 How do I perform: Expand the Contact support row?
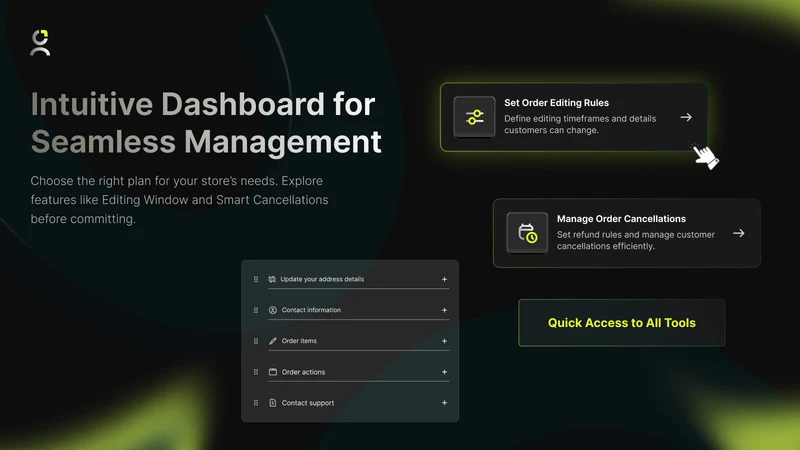click(444, 403)
